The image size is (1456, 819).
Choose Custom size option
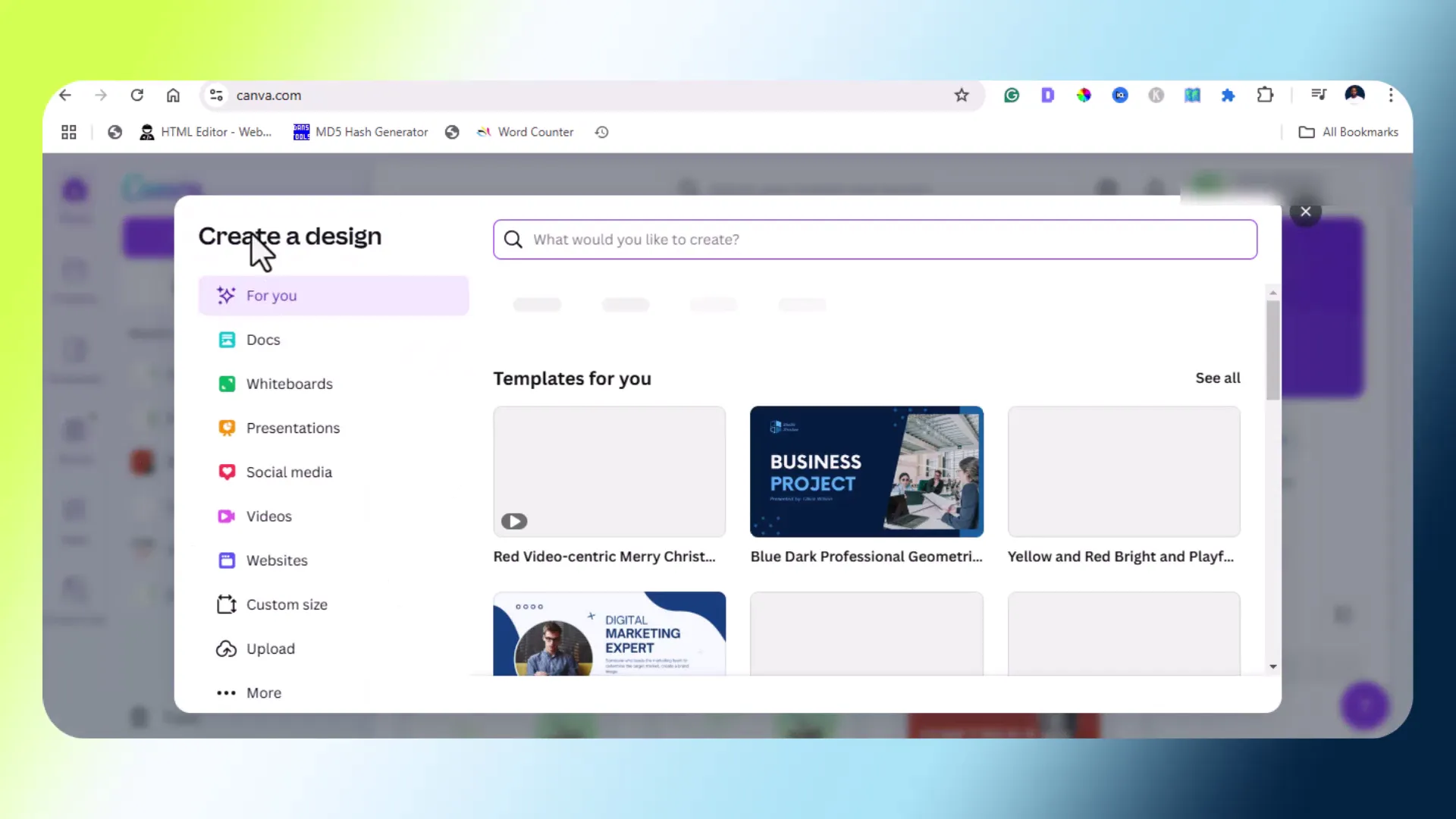[x=334, y=604]
